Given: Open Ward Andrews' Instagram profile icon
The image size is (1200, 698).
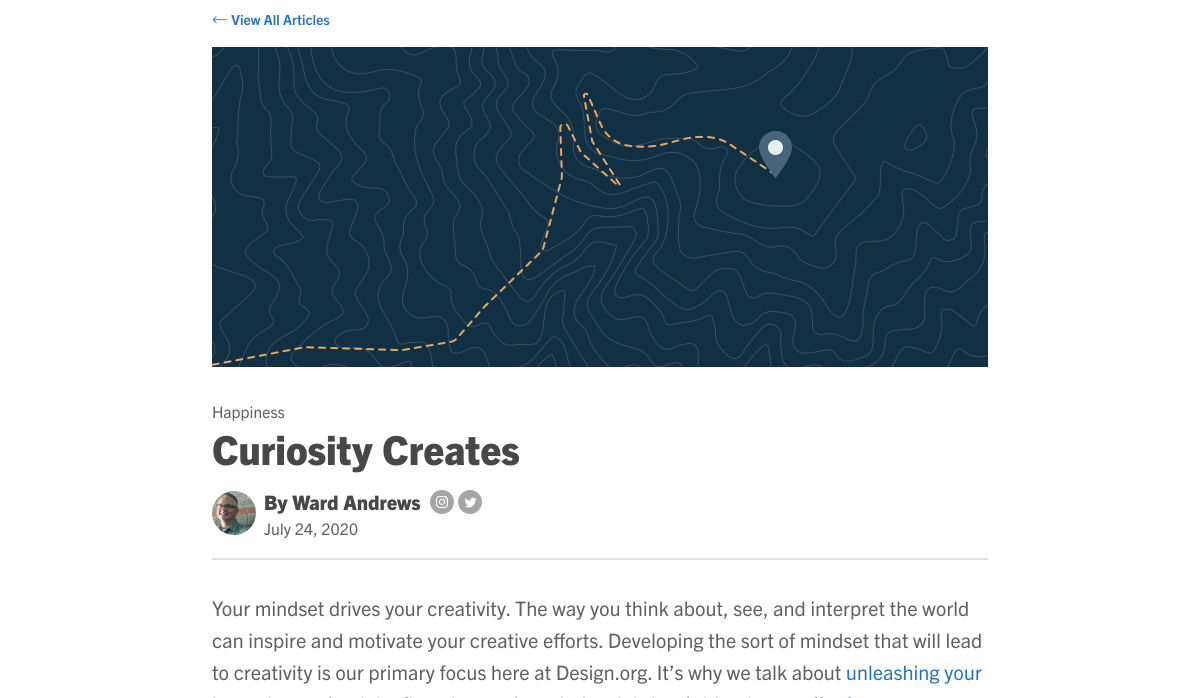Looking at the screenshot, I should pos(442,502).
